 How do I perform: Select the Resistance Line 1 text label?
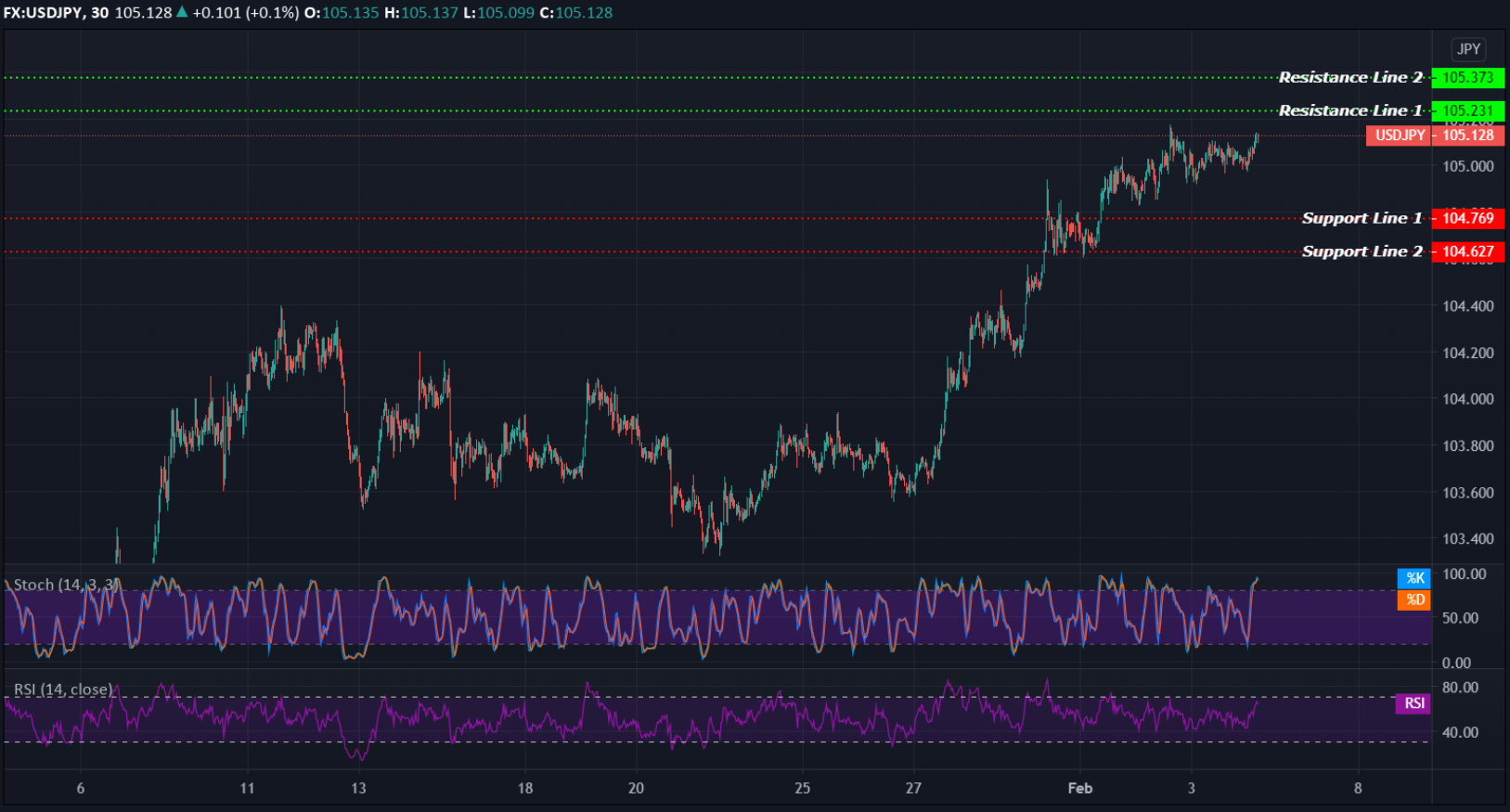[1350, 110]
